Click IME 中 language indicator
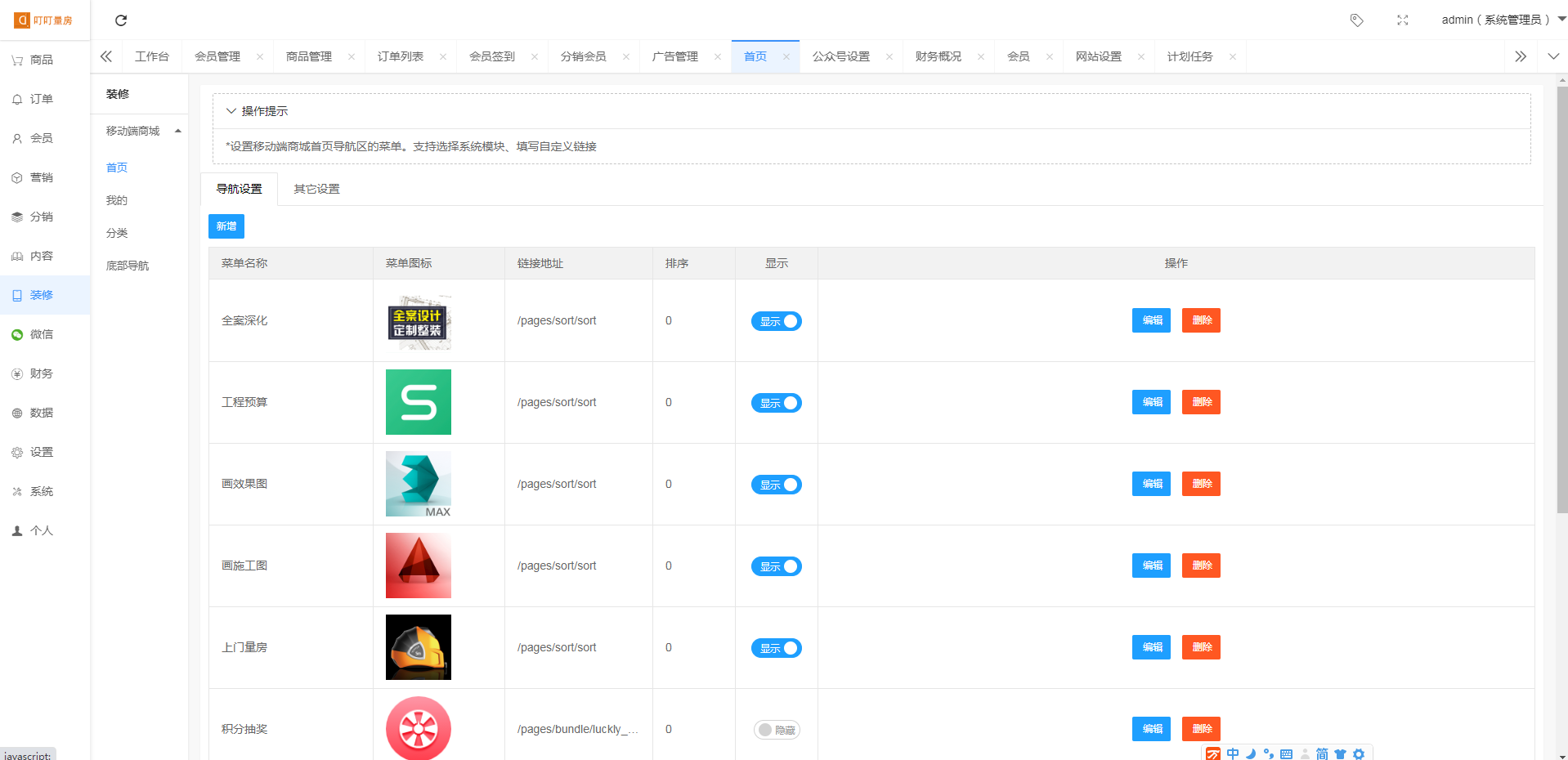The height and width of the screenshot is (760, 1568). pyautogui.click(x=1233, y=753)
